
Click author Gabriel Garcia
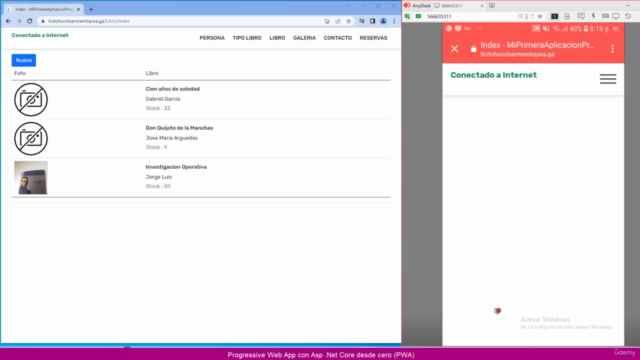pyautogui.click(x=163, y=99)
